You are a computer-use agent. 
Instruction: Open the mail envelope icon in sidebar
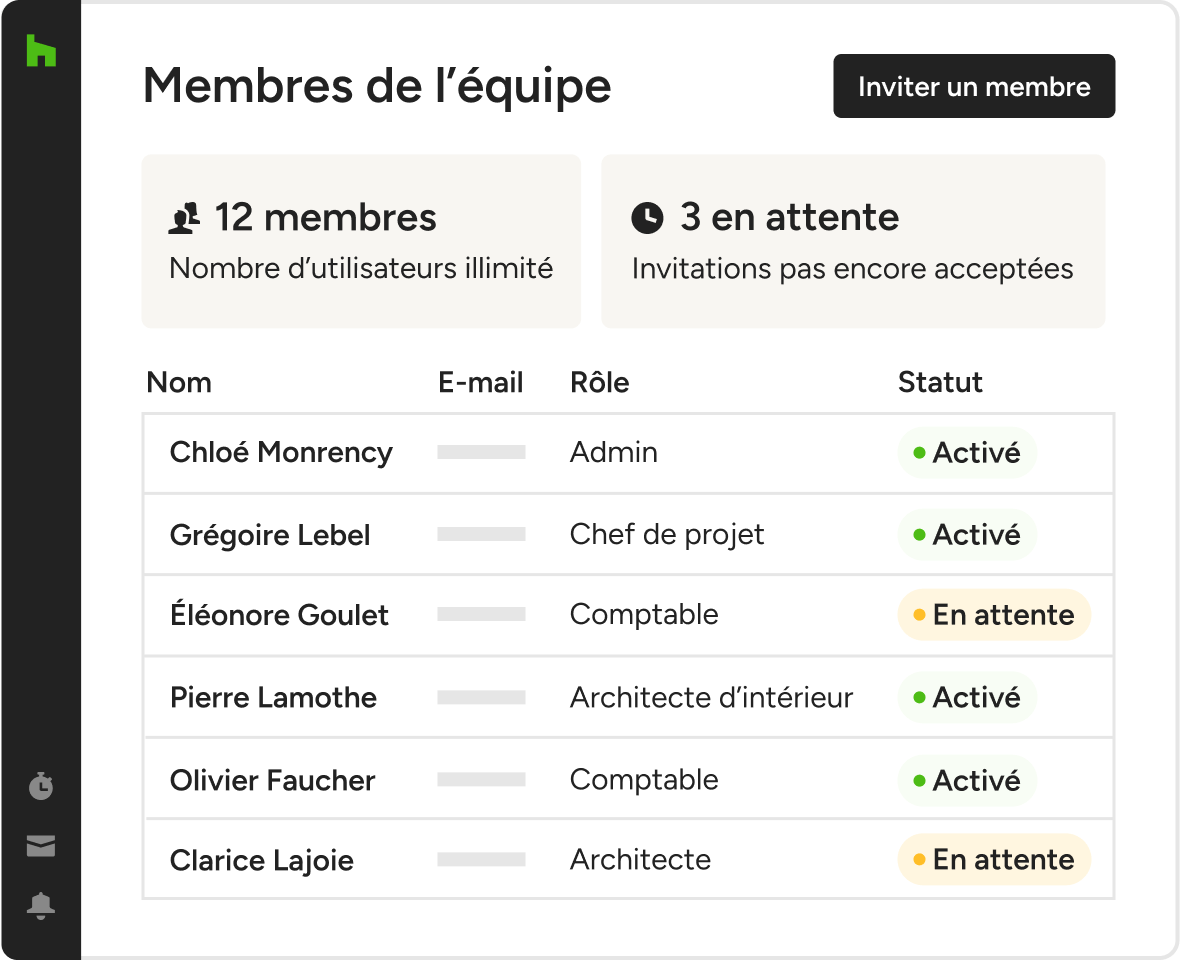pos(41,846)
